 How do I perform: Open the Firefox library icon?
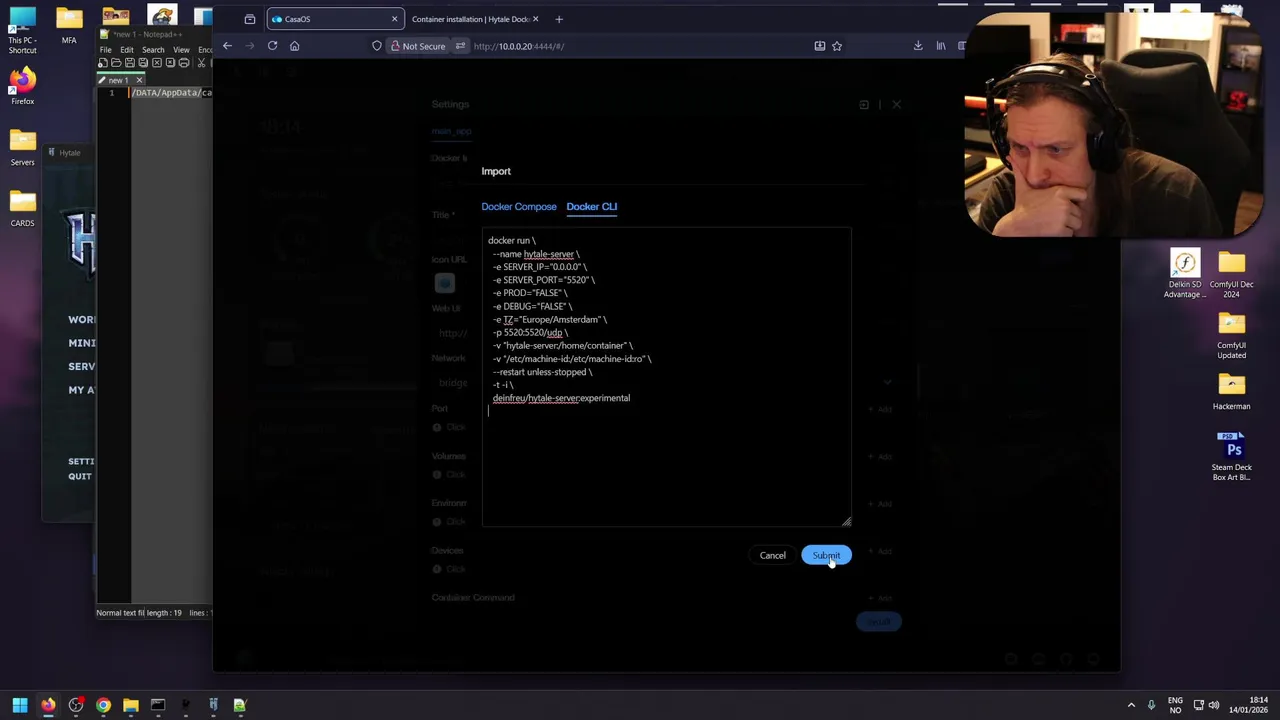[941, 46]
